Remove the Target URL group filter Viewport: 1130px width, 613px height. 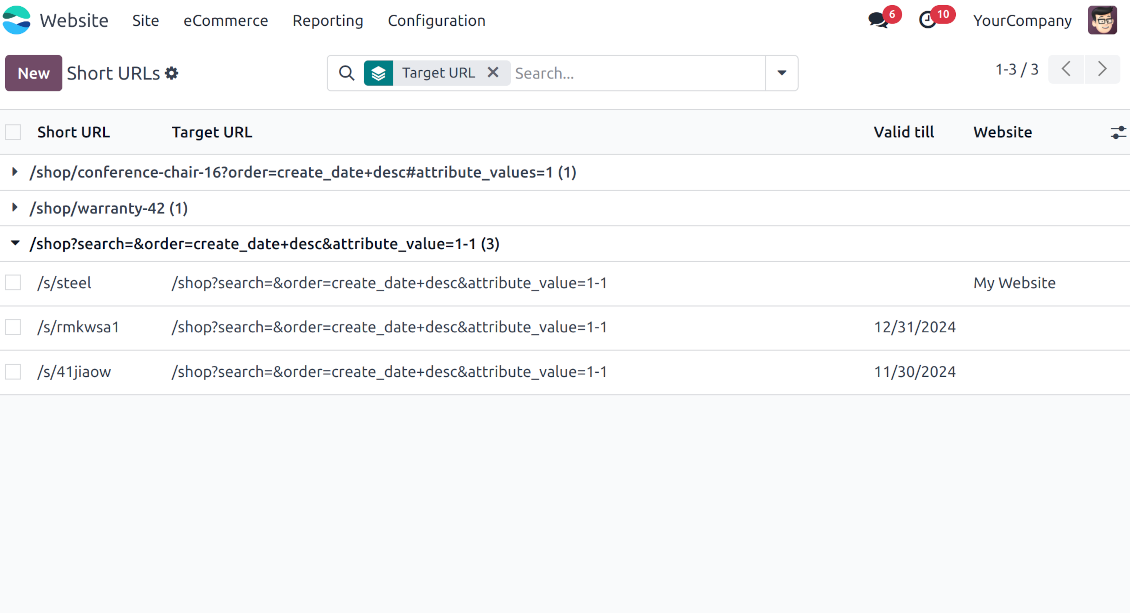pos(493,73)
